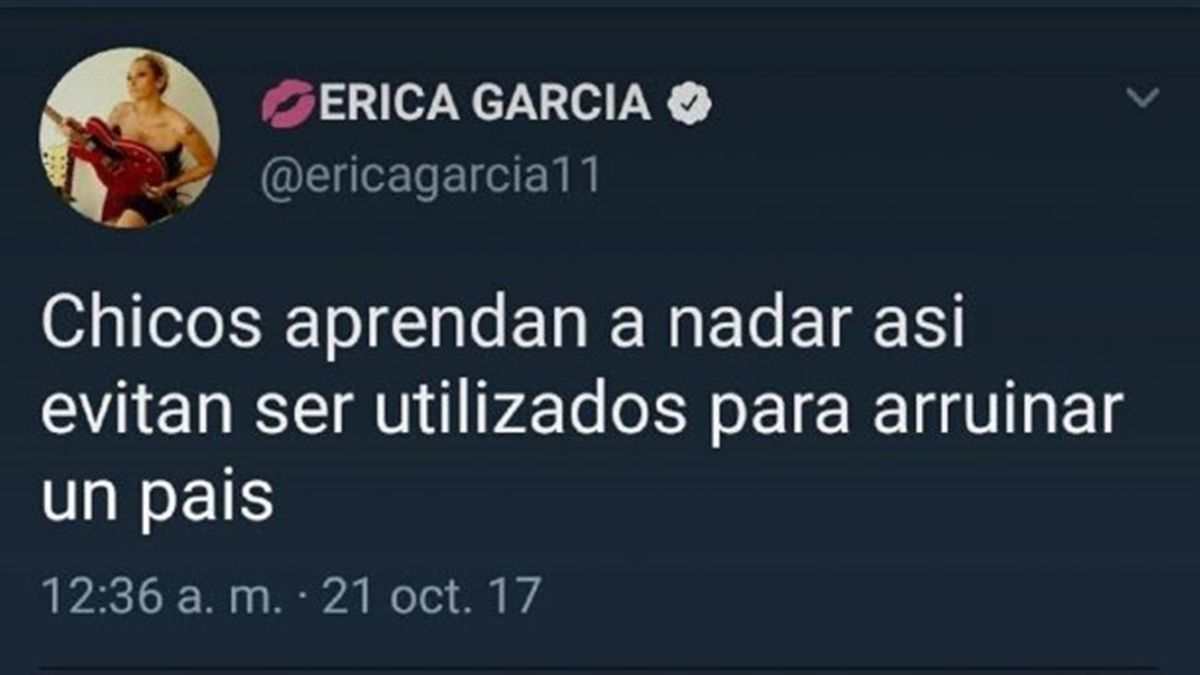The width and height of the screenshot is (1200, 675).
Task: Open Erica Garcia's profile picture
Action: tap(129, 138)
